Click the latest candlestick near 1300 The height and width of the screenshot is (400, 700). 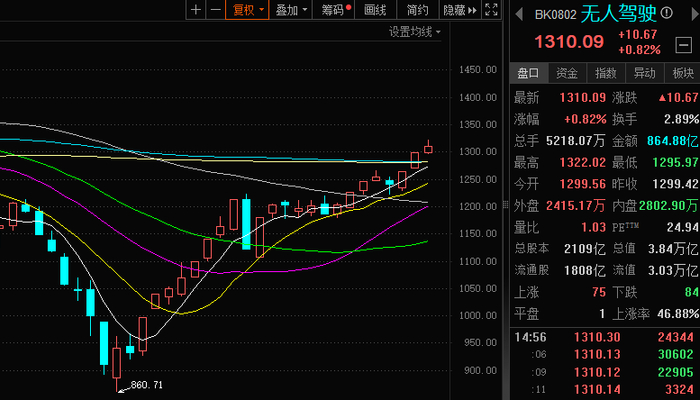[x=428, y=148]
